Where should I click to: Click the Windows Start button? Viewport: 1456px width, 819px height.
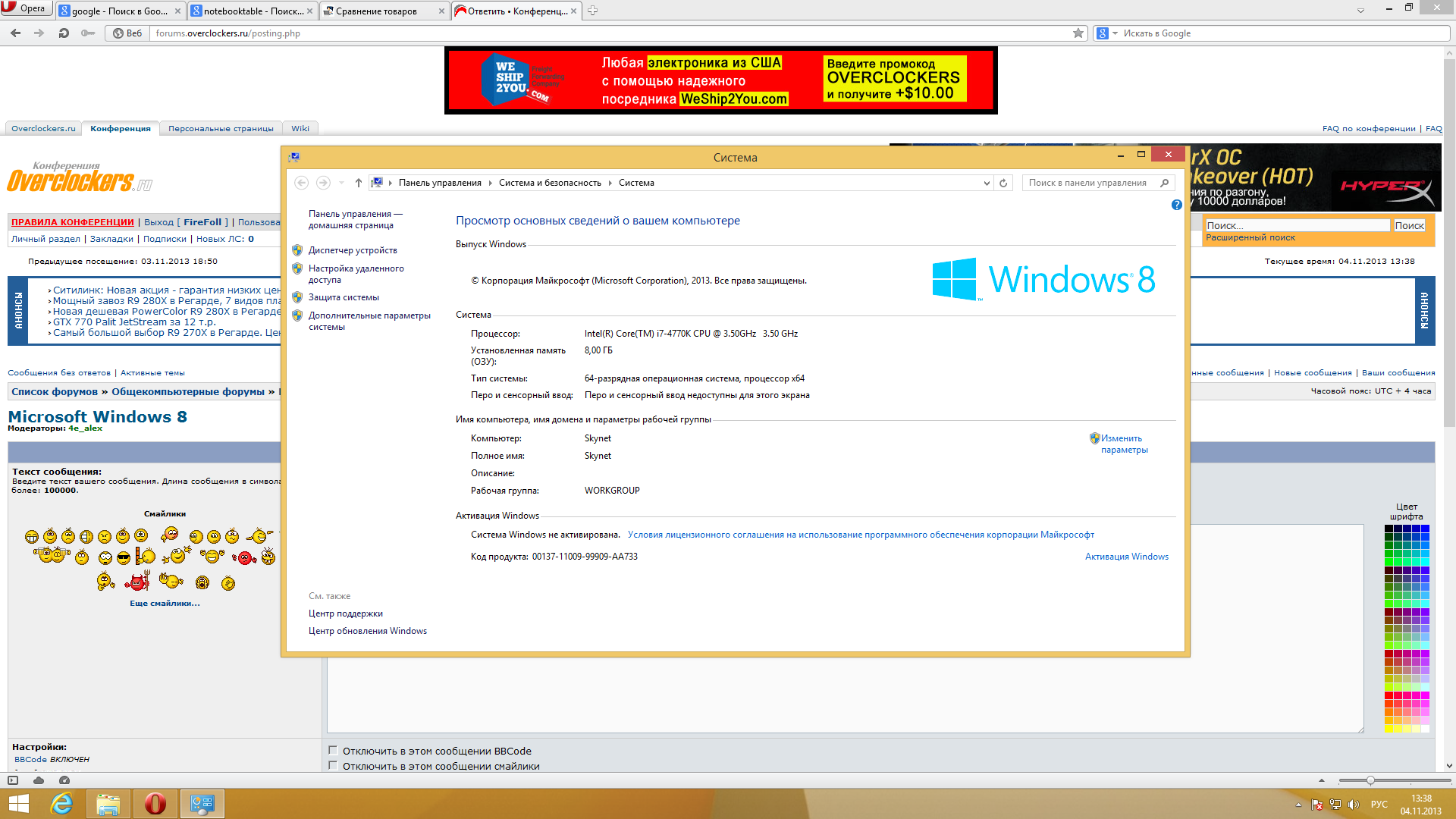point(18,804)
